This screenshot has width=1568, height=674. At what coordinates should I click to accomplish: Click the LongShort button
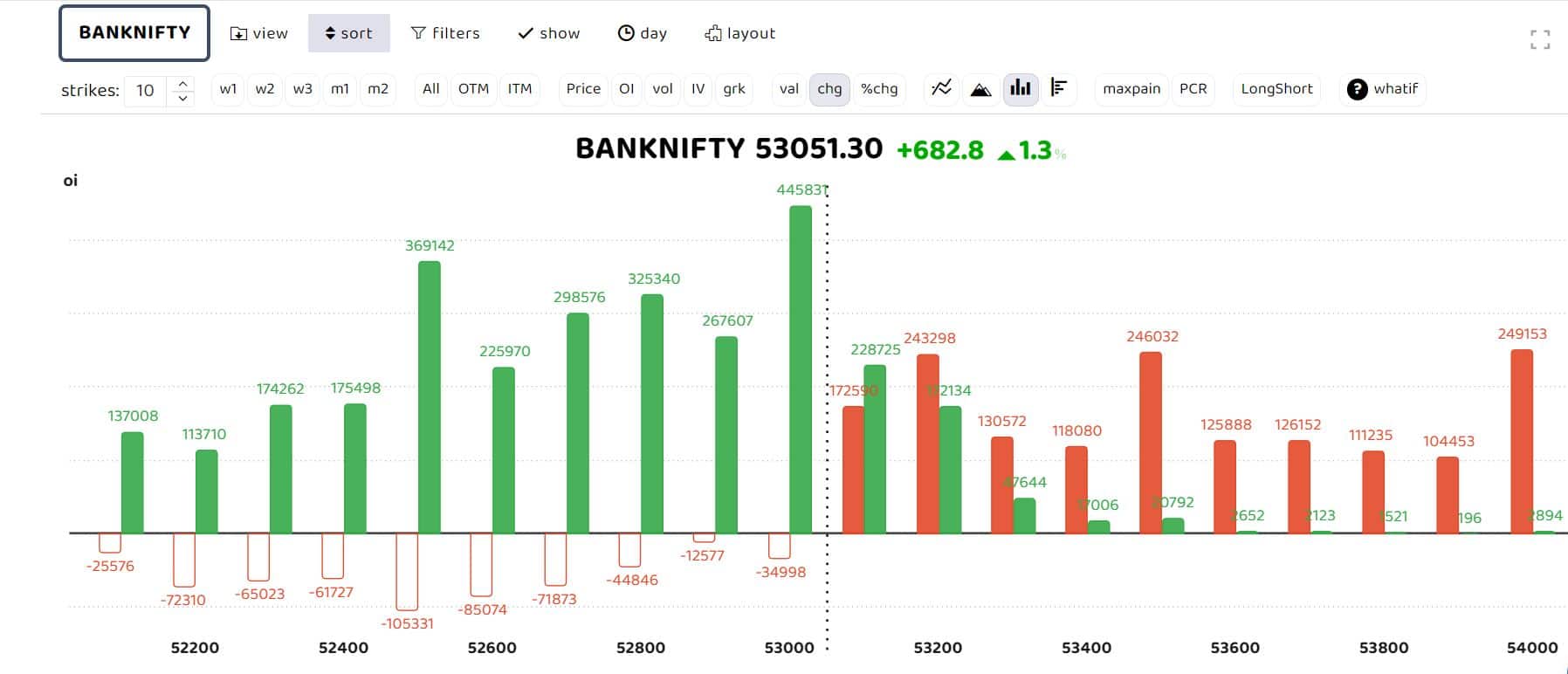click(1277, 89)
